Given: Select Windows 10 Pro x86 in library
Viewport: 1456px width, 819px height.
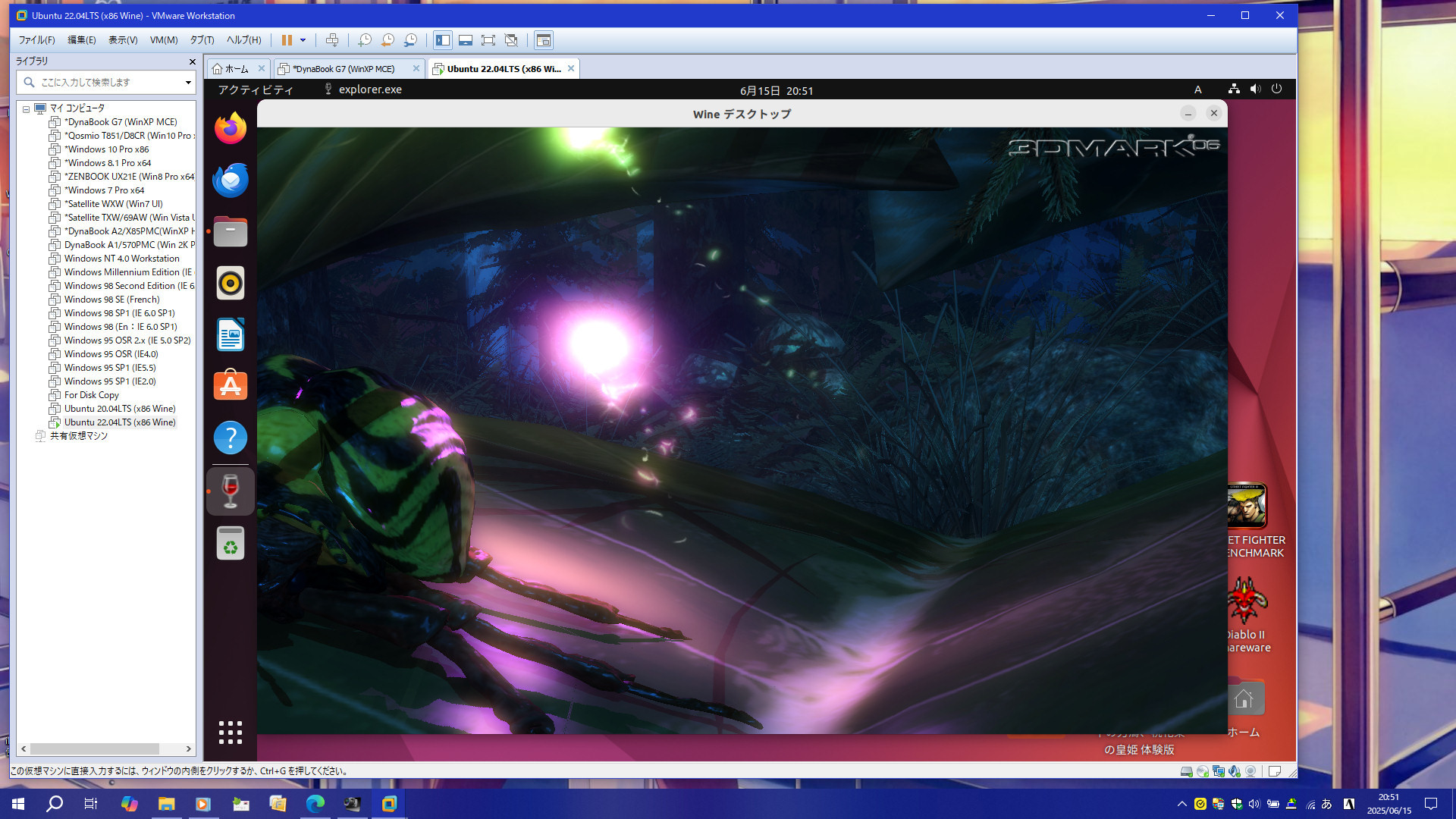Looking at the screenshot, I should [106, 149].
